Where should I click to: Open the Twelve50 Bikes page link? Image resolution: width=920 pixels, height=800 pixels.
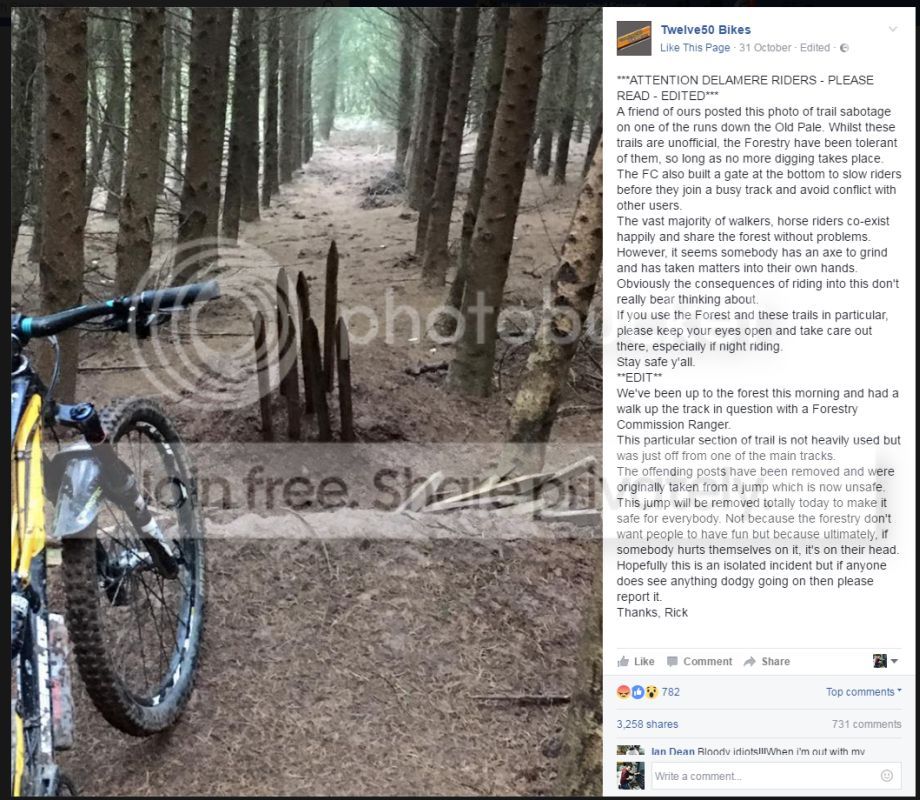[x=705, y=30]
